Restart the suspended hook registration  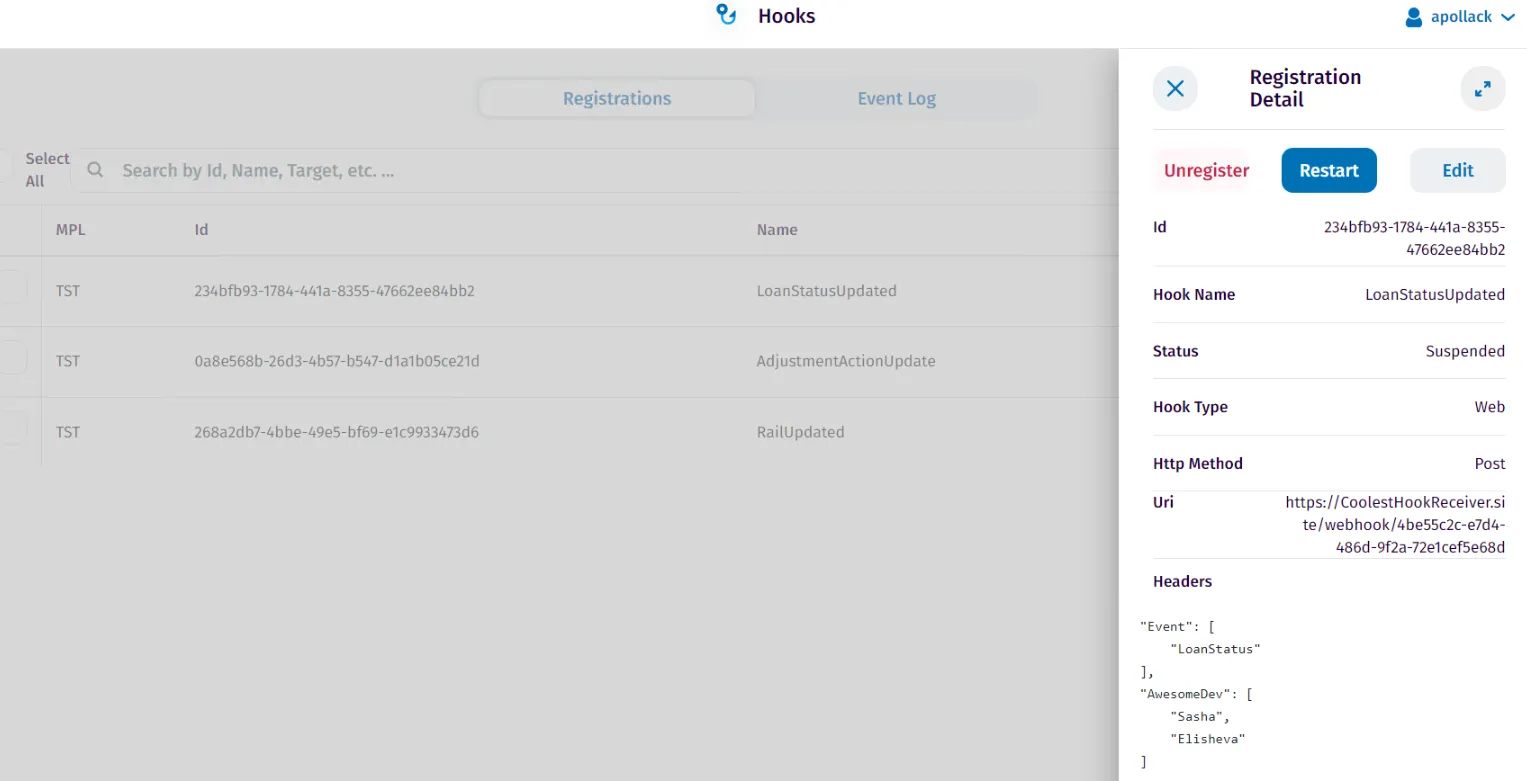click(x=1329, y=171)
